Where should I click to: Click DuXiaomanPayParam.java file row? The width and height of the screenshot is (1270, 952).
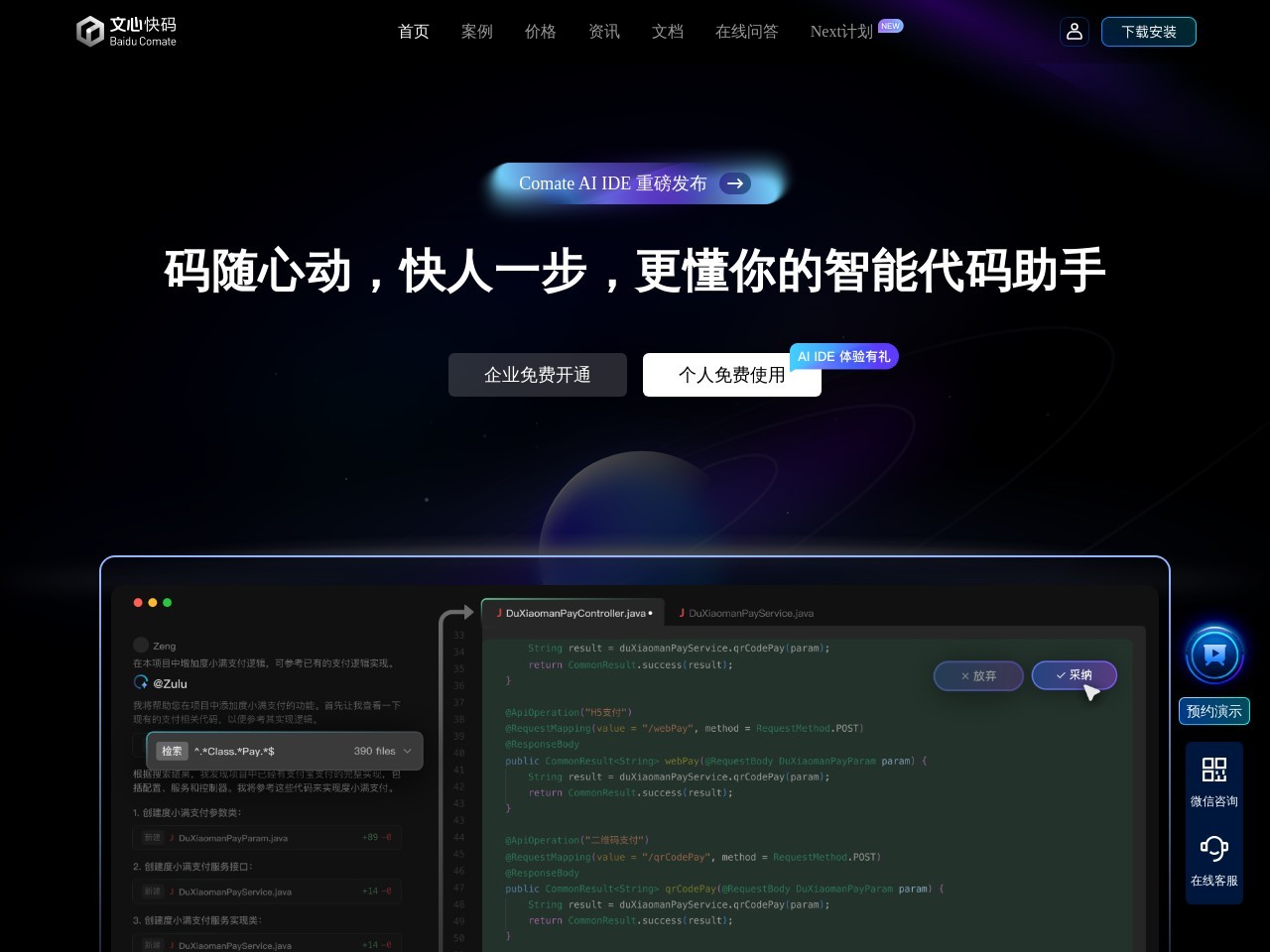click(x=267, y=838)
